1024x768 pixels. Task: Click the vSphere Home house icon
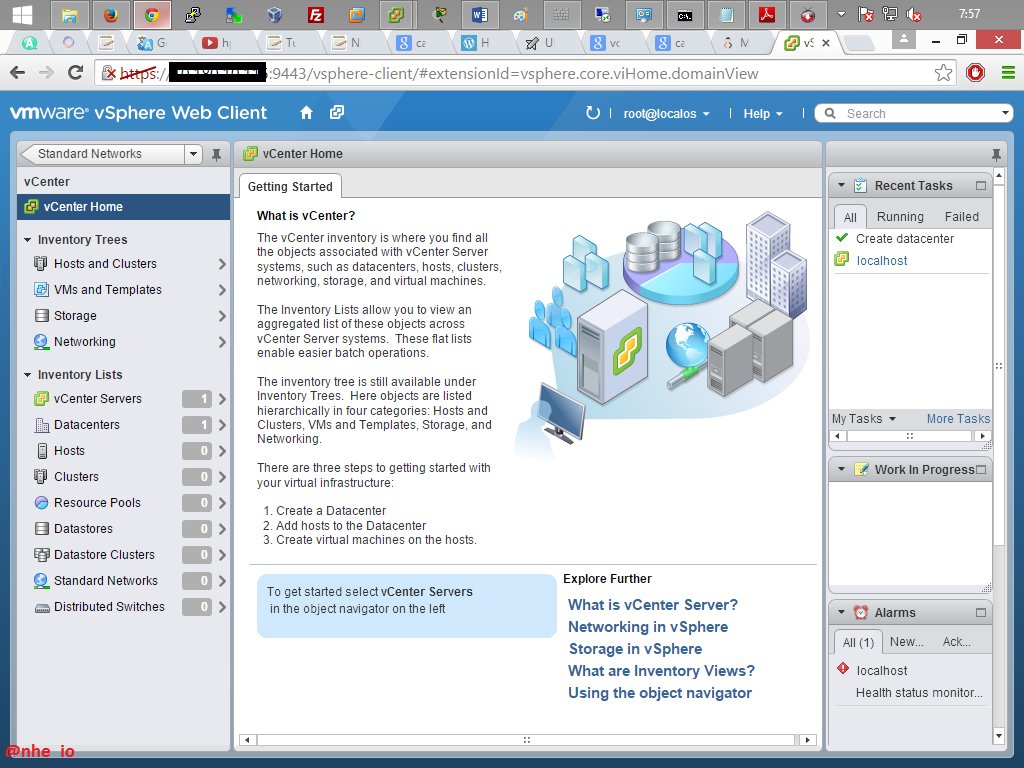click(306, 113)
